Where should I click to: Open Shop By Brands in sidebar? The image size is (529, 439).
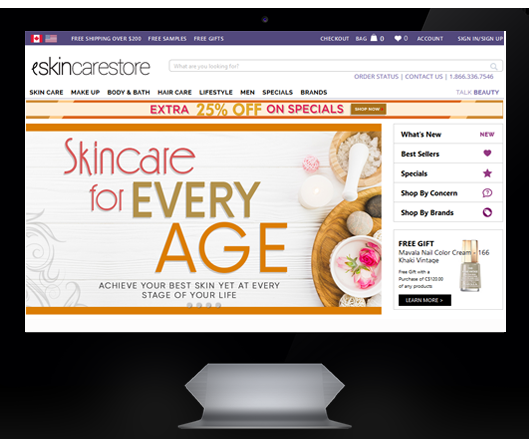click(x=448, y=213)
